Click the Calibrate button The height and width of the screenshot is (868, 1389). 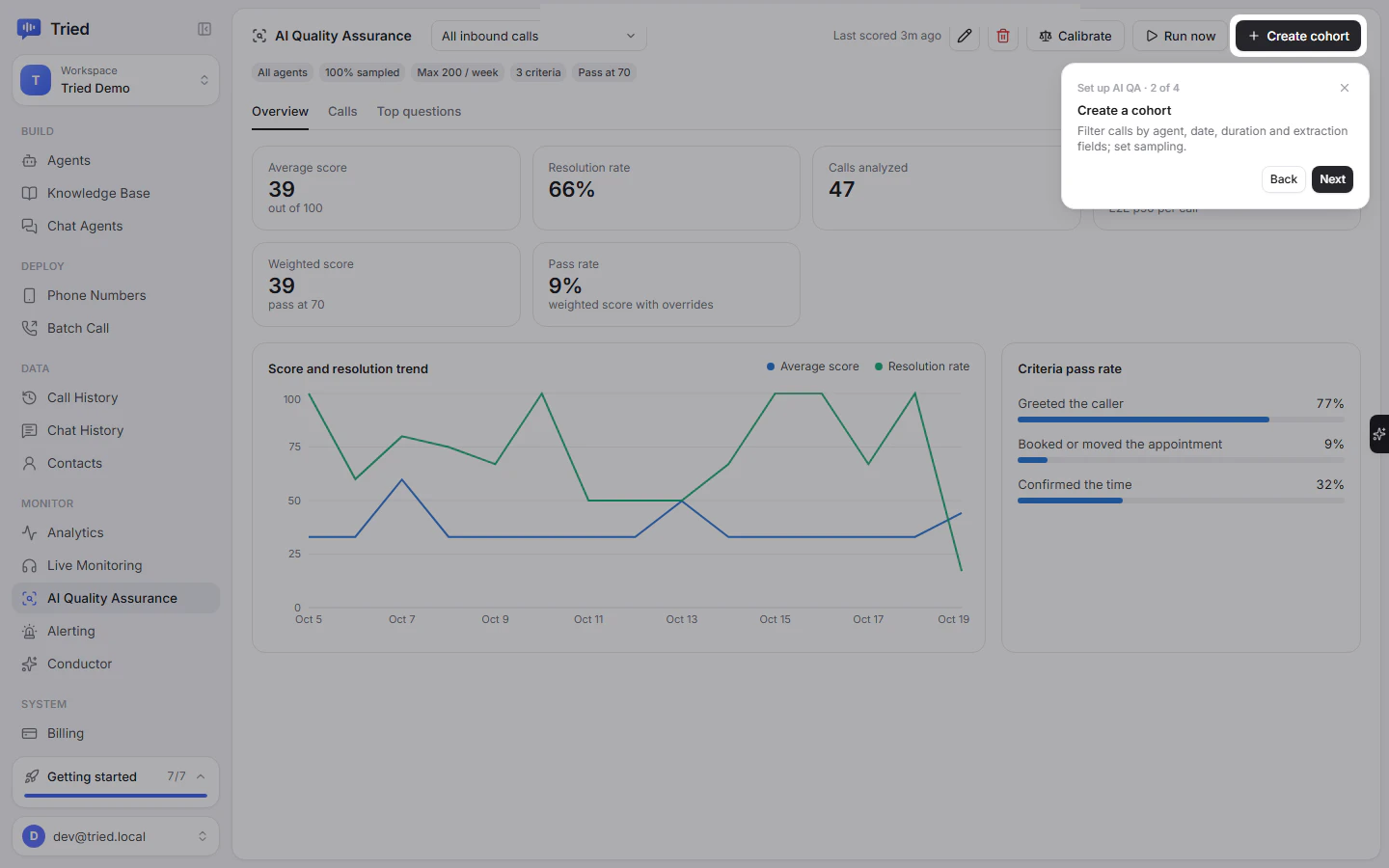point(1076,36)
